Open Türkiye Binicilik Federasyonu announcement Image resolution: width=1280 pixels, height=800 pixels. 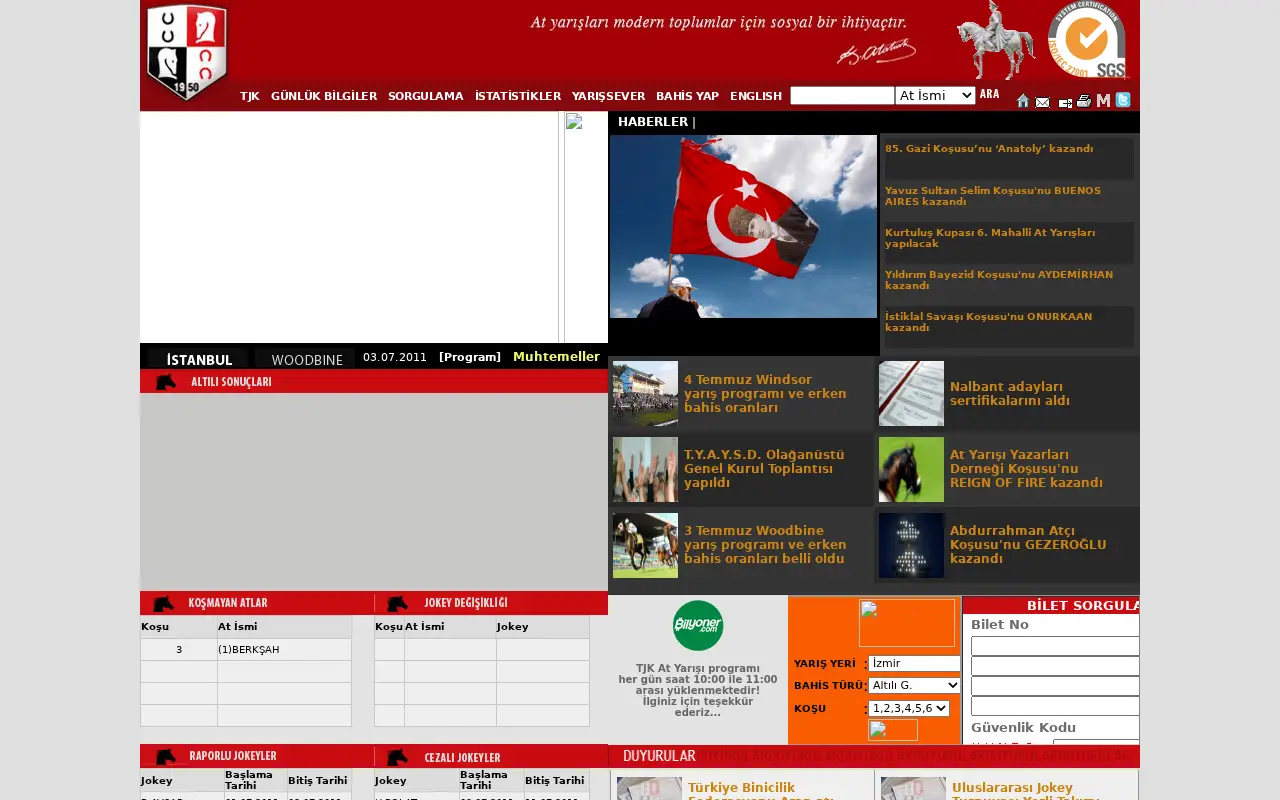pyautogui.click(x=760, y=790)
